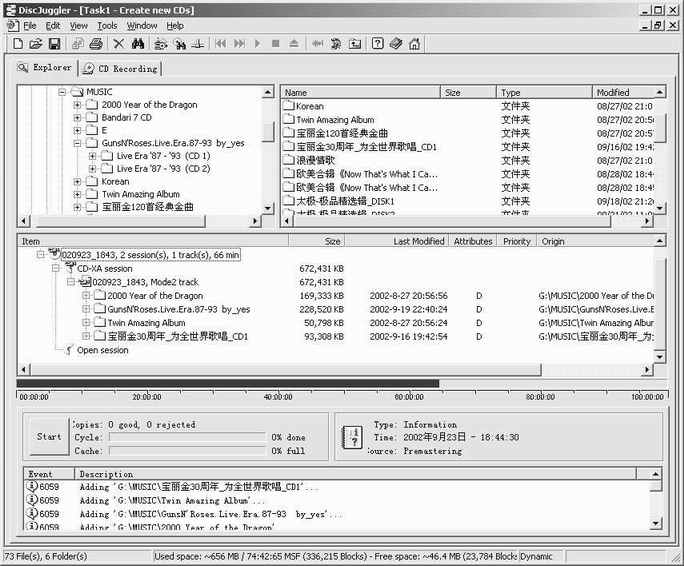The image size is (684, 566).
Task: Expand Live Era '87 - '93 (CD 1)
Action: [x=92, y=156]
